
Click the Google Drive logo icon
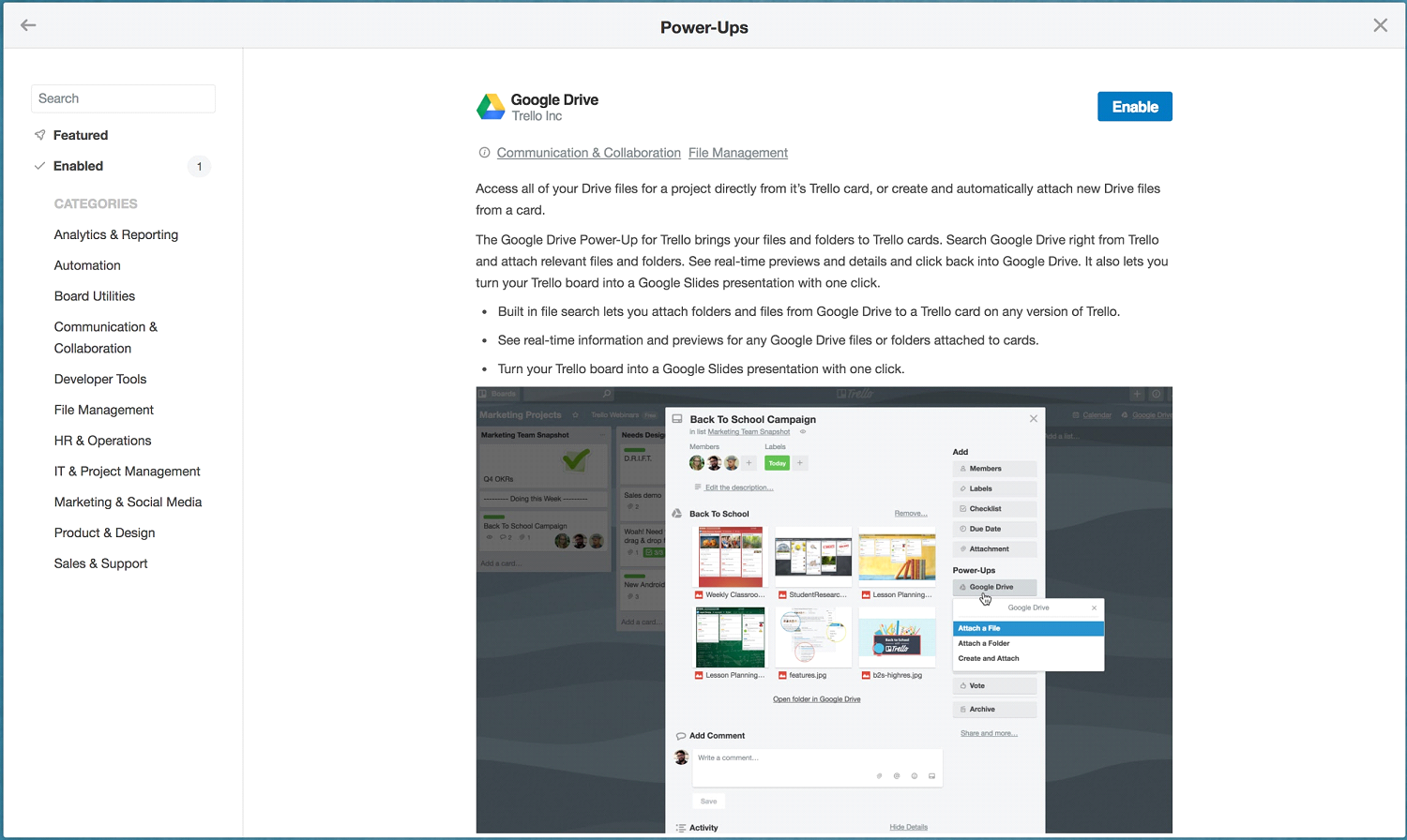pyautogui.click(x=491, y=107)
